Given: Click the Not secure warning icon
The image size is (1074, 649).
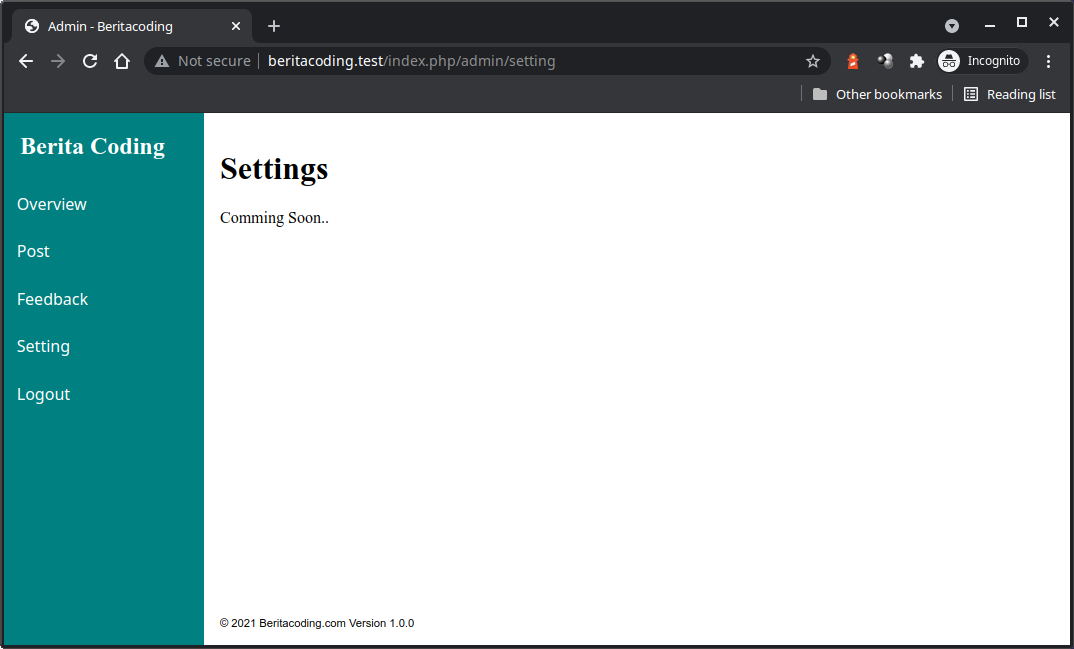Looking at the screenshot, I should click(x=162, y=61).
